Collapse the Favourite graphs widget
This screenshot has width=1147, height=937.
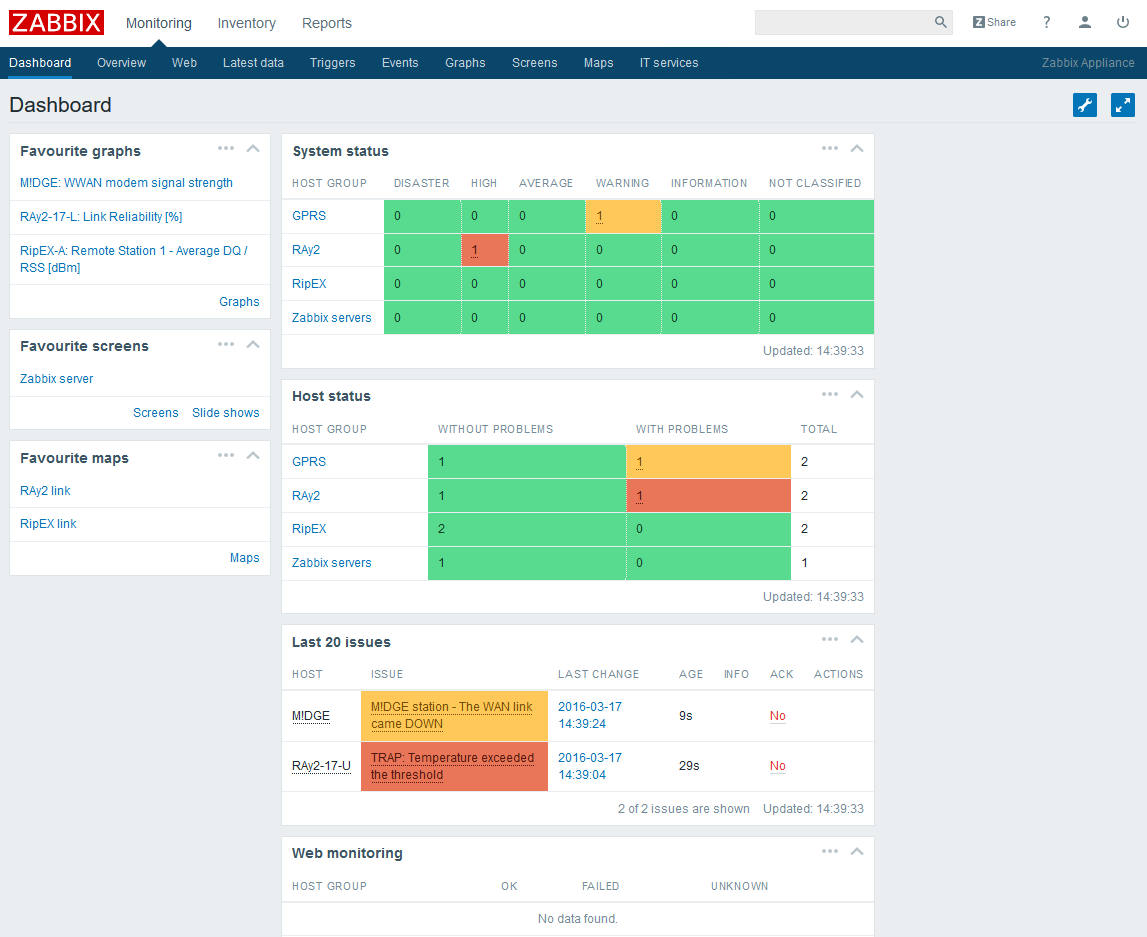pos(253,149)
